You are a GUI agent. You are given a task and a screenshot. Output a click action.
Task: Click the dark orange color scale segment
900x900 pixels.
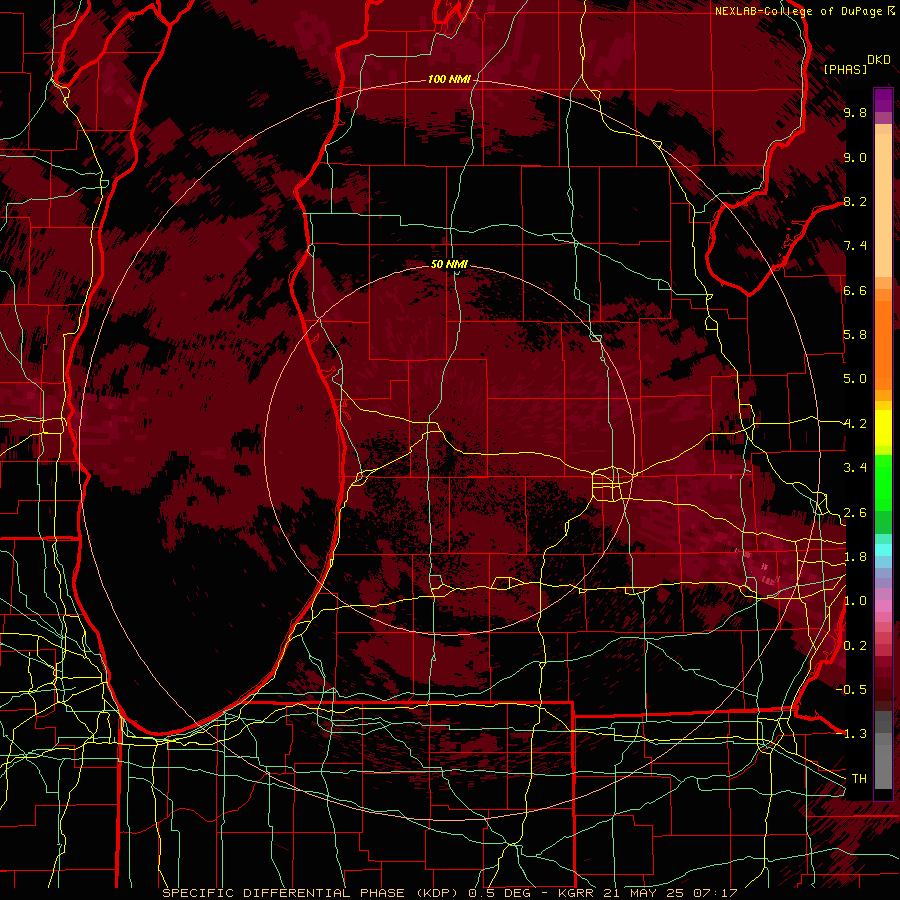click(x=883, y=344)
